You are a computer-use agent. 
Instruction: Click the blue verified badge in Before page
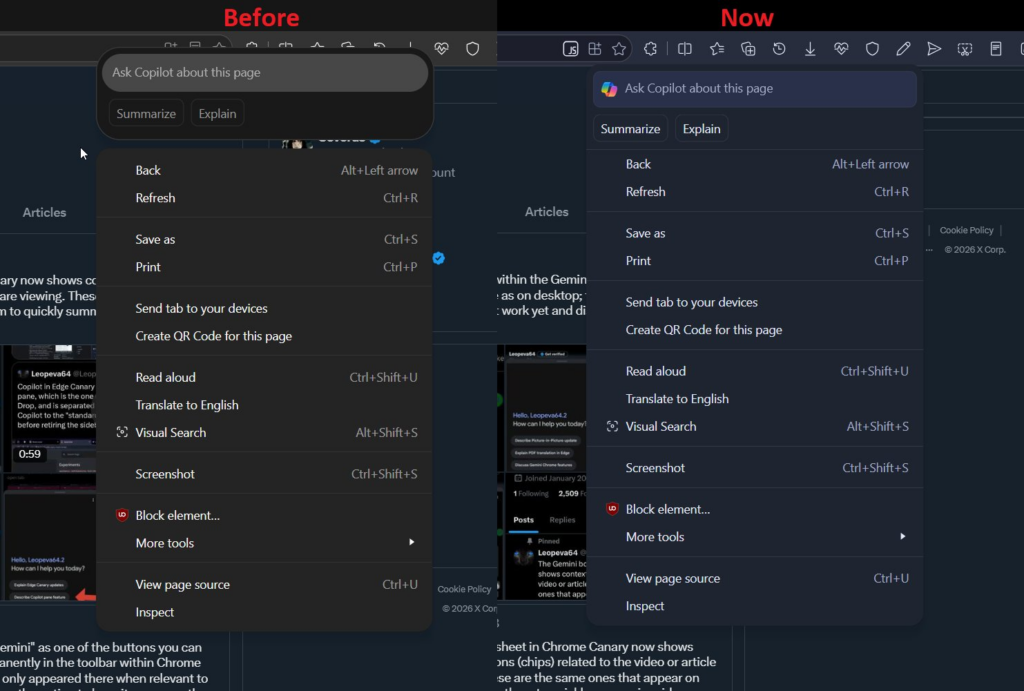[439, 258]
